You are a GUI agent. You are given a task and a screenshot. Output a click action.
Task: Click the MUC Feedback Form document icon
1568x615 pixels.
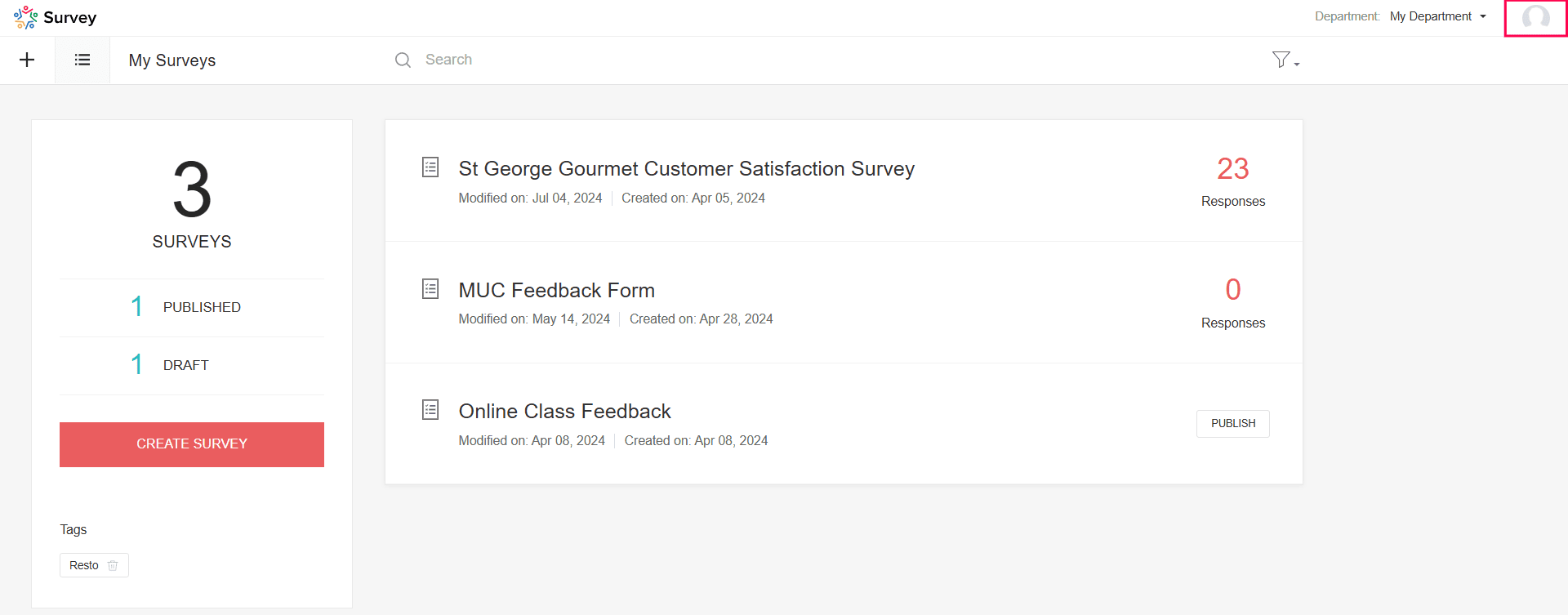(430, 288)
